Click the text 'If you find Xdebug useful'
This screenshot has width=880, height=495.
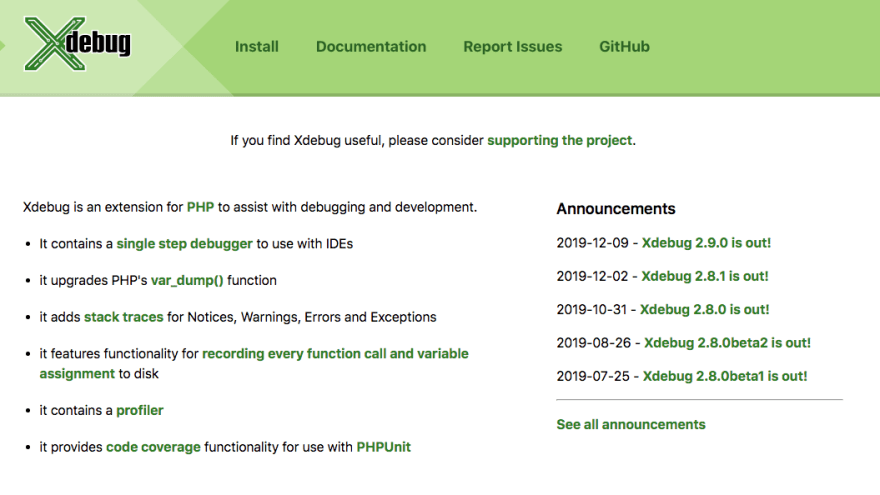[307, 140]
